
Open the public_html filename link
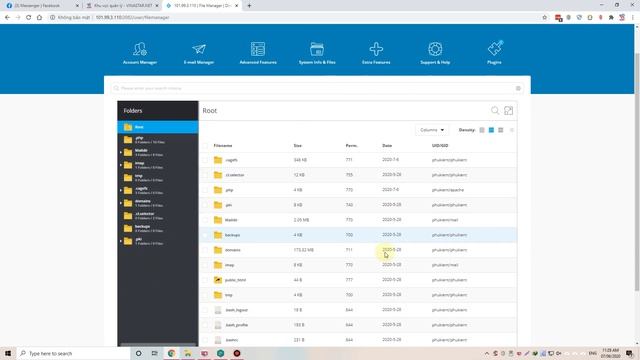coord(235,280)
